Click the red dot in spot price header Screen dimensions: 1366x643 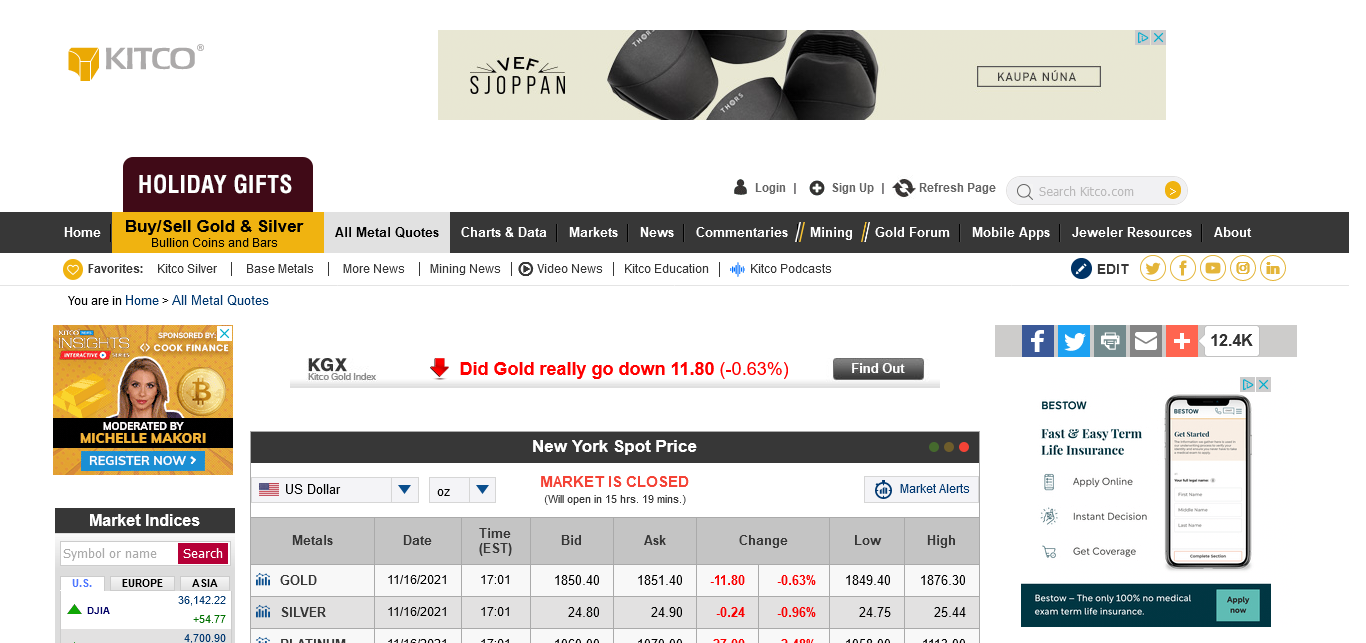964,447
